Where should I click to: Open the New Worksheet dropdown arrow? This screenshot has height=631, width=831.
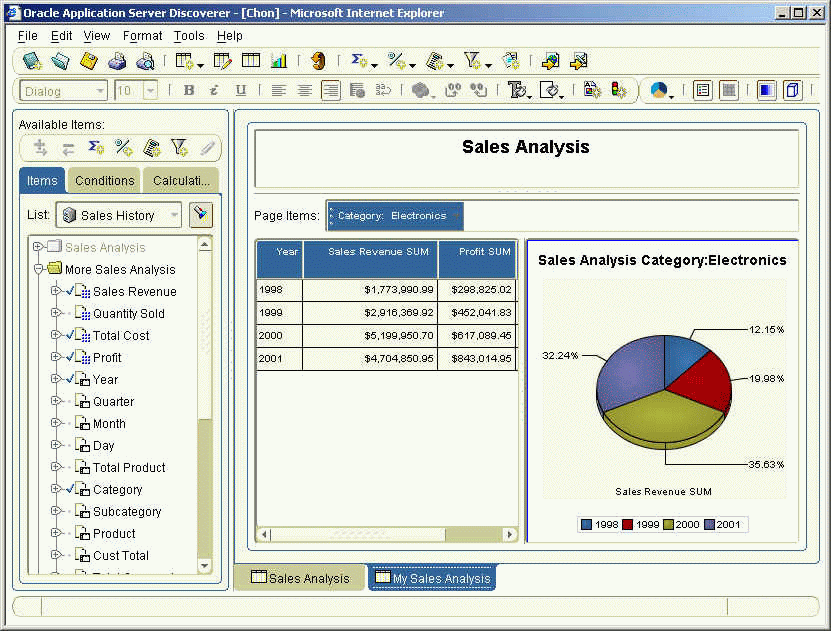[200, 66]
